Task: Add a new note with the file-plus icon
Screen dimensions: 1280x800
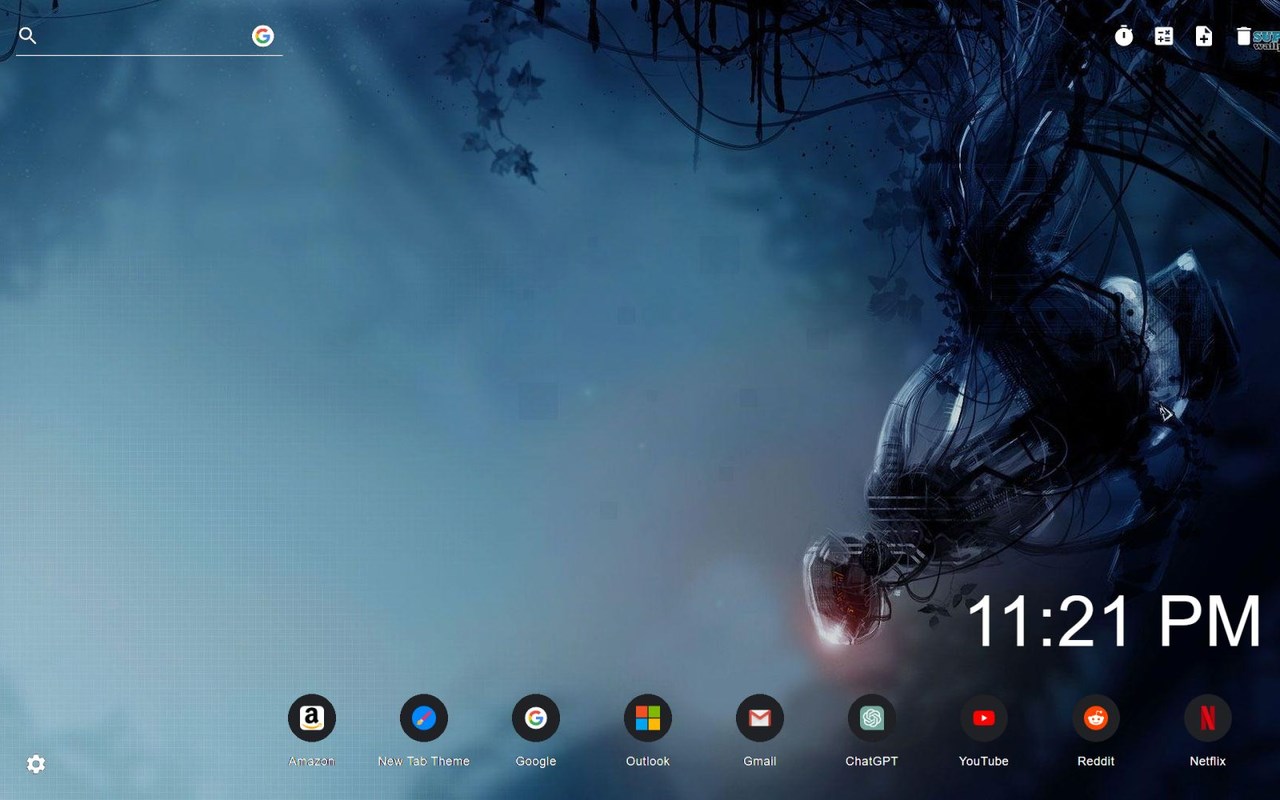Action: [x=1204, y=36]
